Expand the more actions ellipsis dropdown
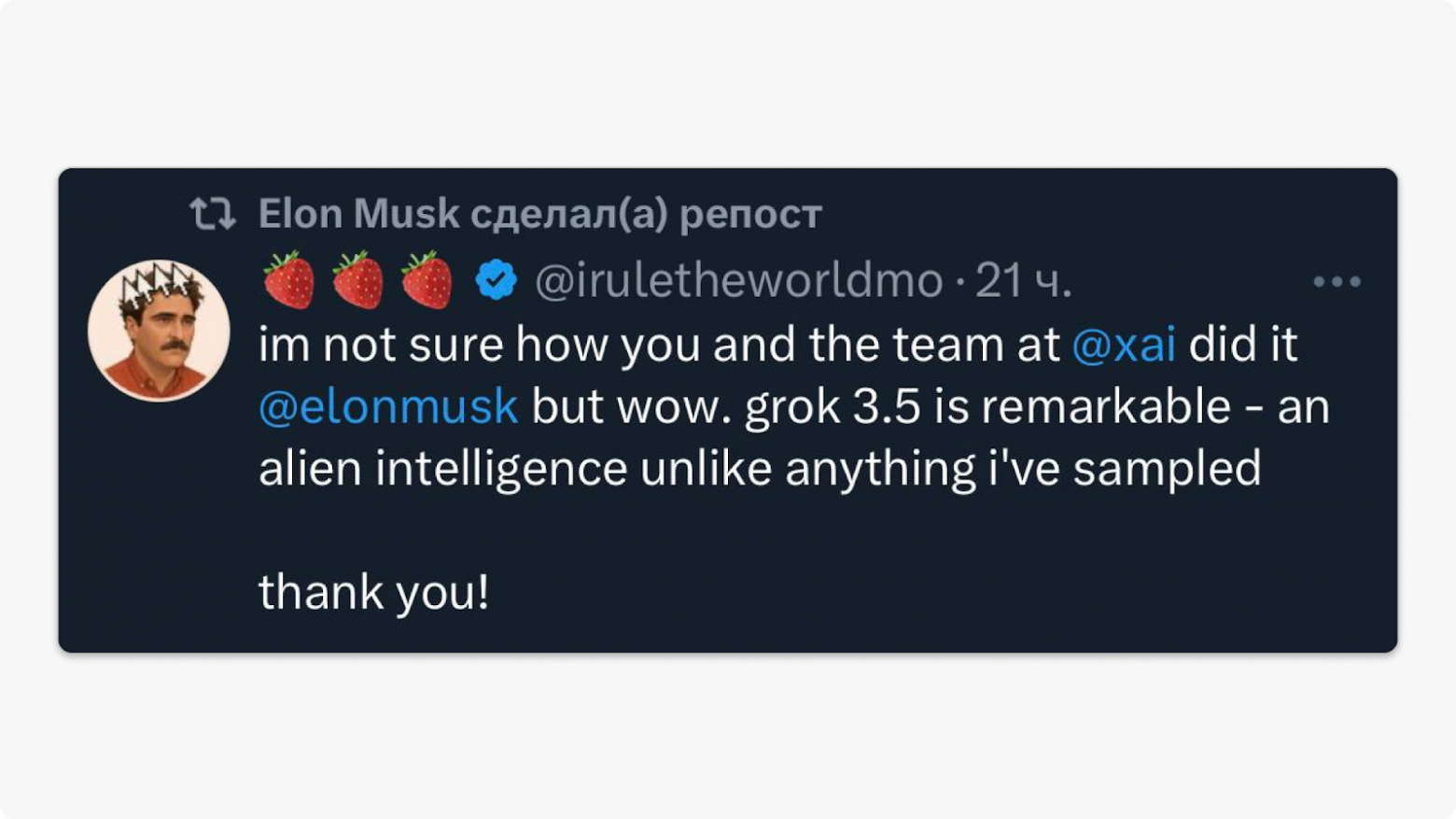The width and height of the screenshot is (1456, 819). click(x=1337, y=279)
